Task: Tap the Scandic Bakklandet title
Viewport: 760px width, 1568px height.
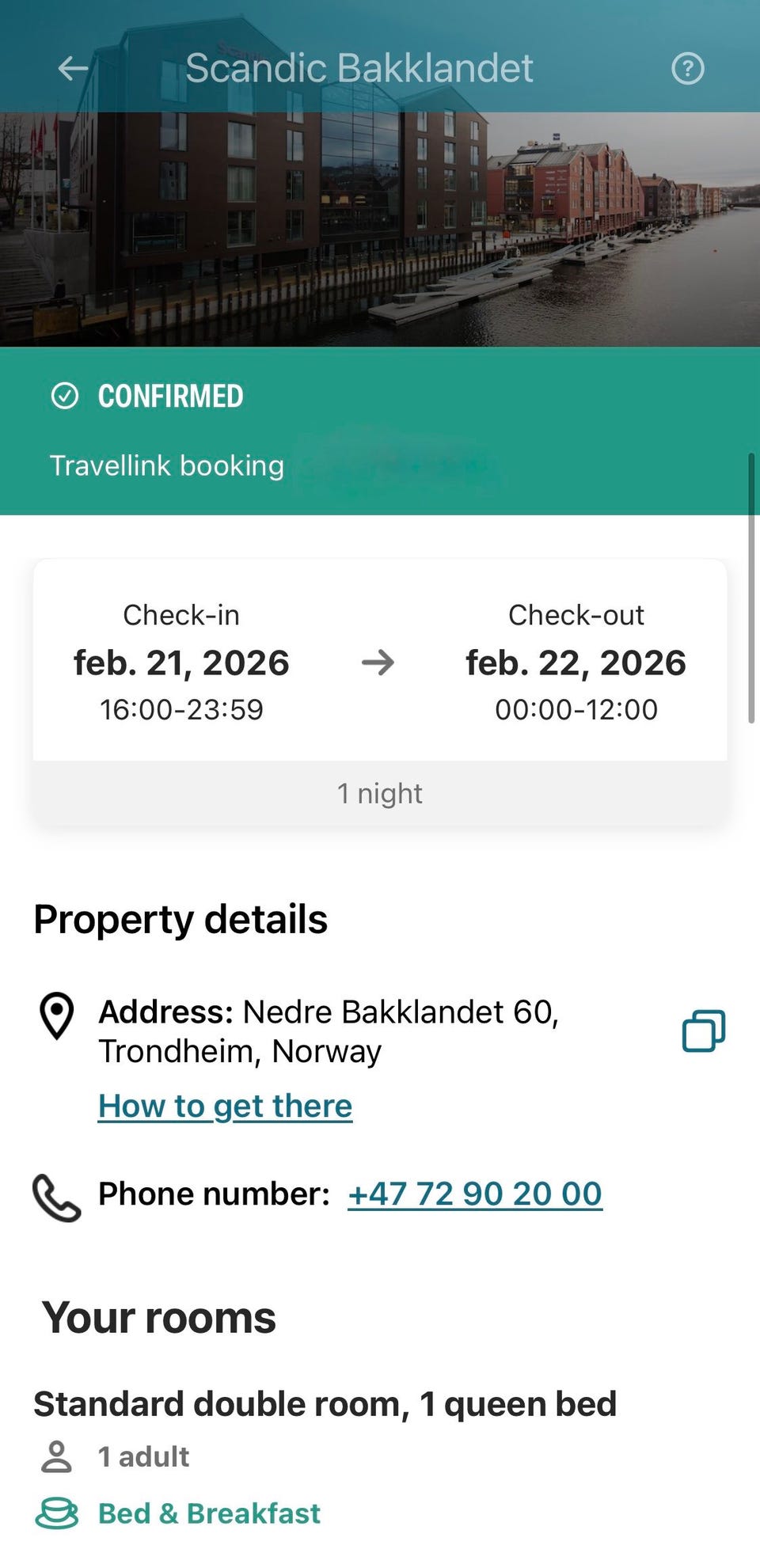Action: point(359,69)
